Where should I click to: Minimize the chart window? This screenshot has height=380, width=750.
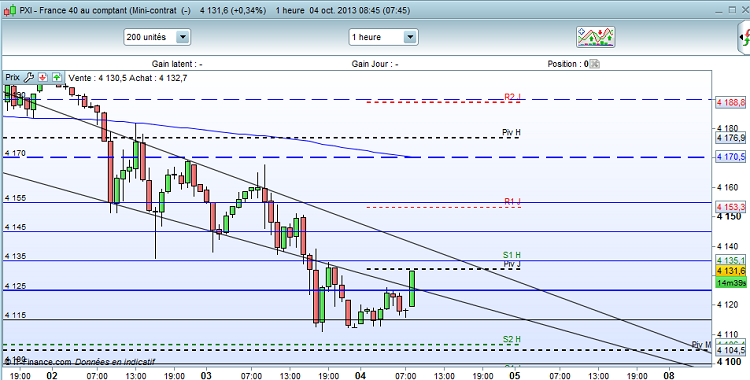pyautogui.click(x=720, y=10)
